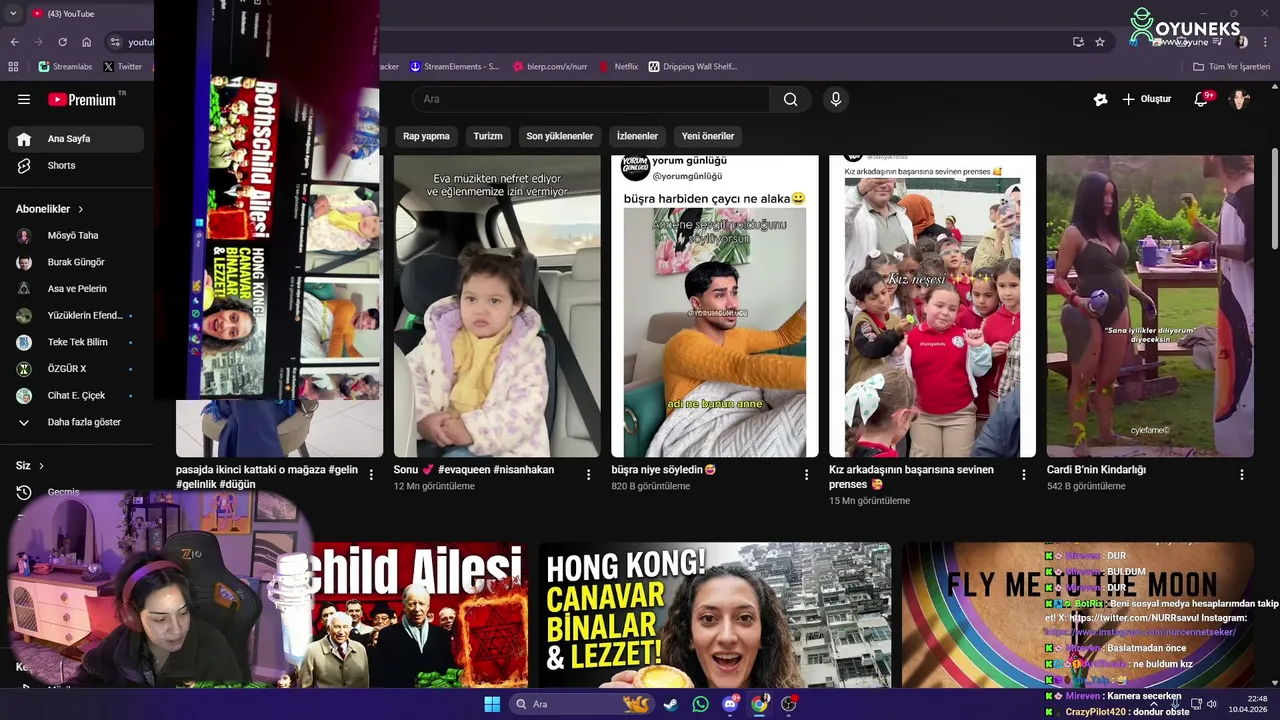Open the Windows Start menu

click(x=492, y=704)
